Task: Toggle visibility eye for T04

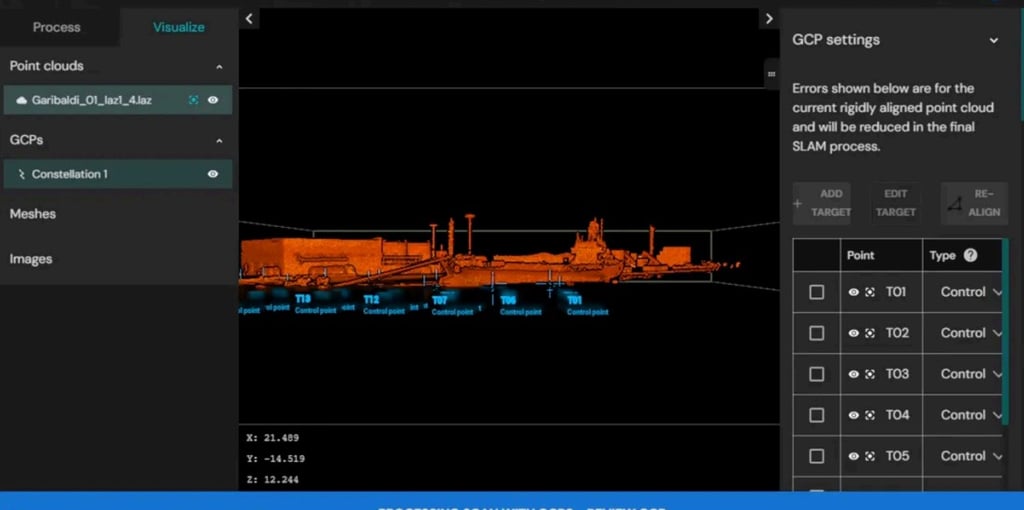Action: point(854,415)
